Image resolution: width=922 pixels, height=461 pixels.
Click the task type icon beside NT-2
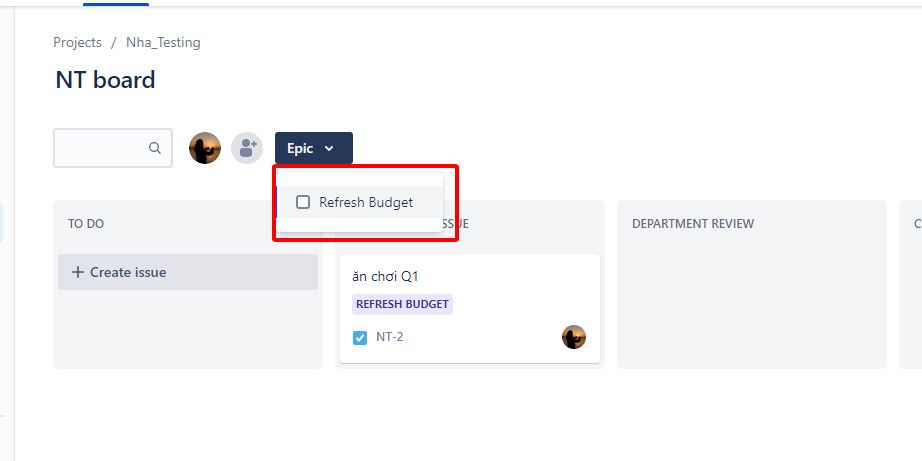[360, 338]
